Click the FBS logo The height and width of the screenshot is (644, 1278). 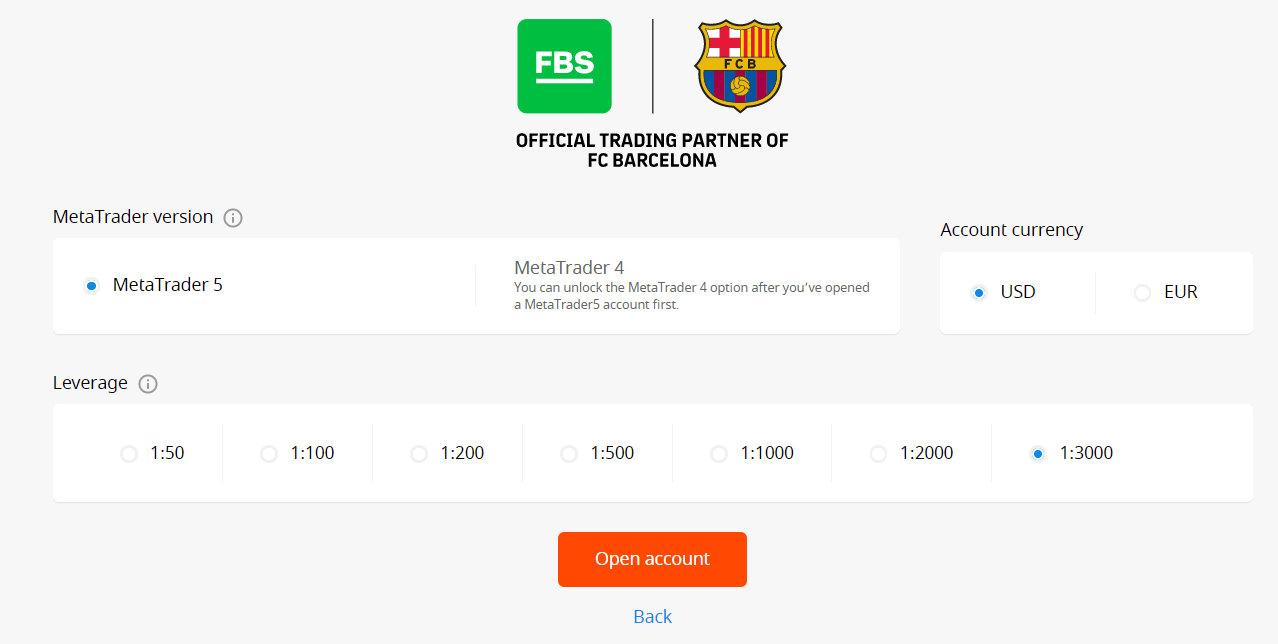tap(563, 65)
